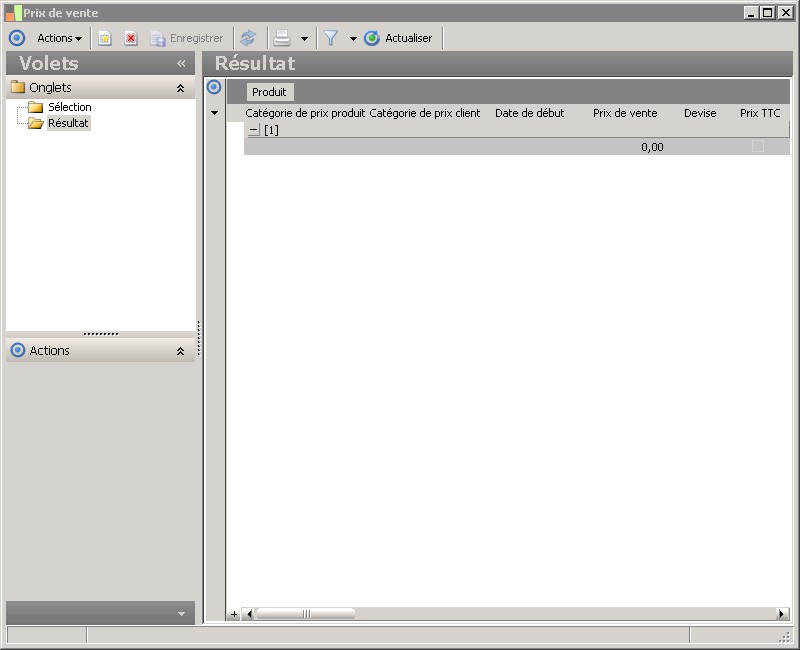Open the printer dropdown arrow
800x650 pixels.
click(305, 39)
